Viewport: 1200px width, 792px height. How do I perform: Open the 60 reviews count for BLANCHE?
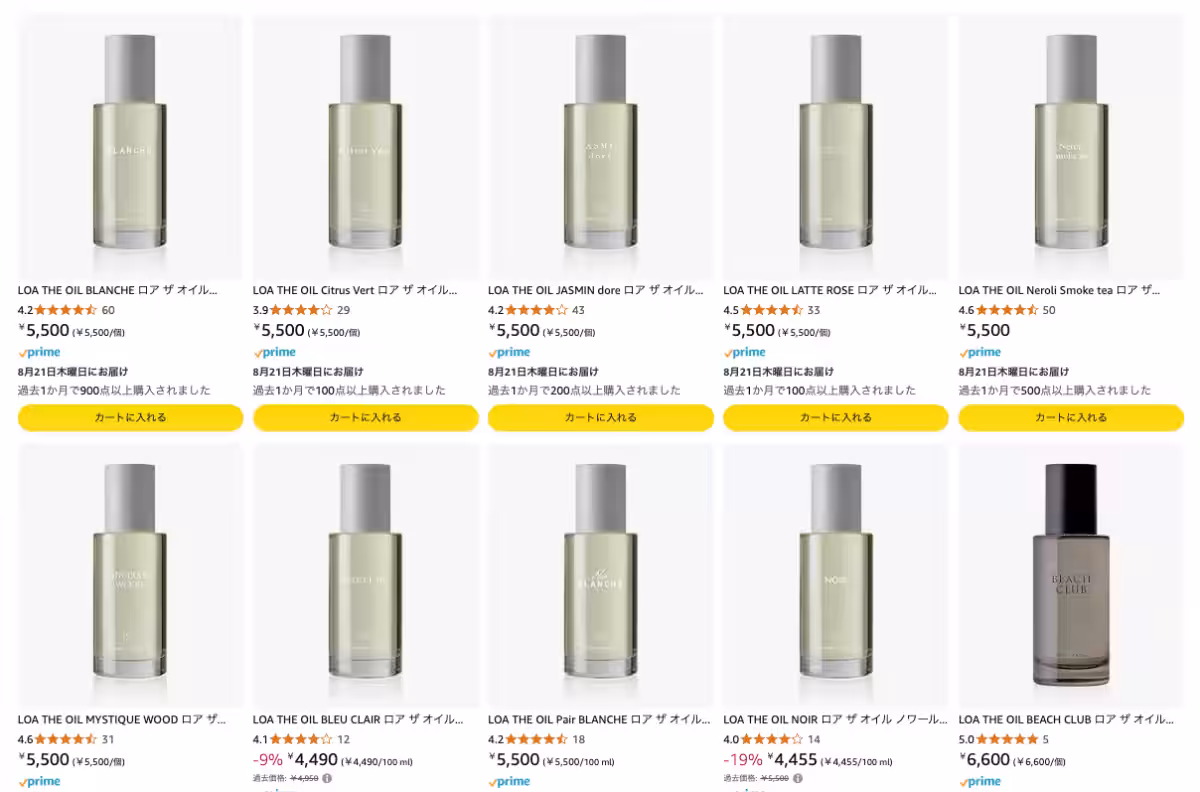108,310
